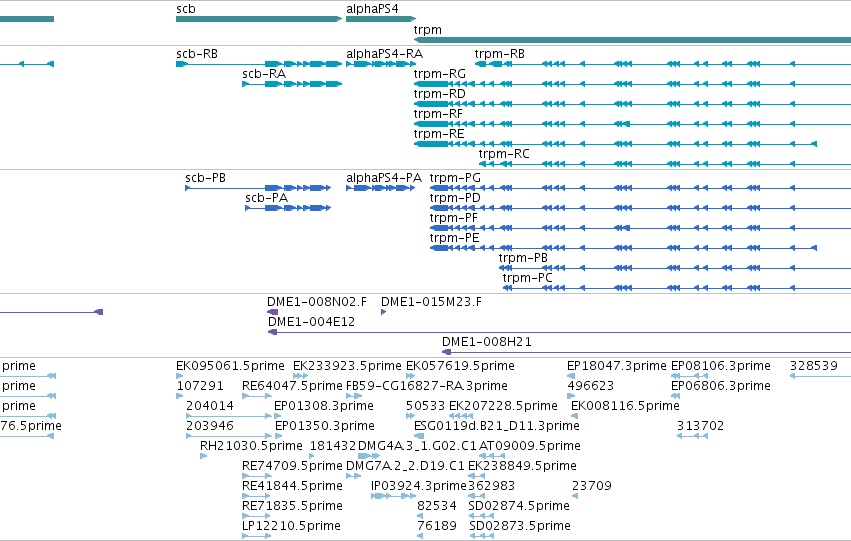Click the 496623 feature label

(x=591, y=386)
